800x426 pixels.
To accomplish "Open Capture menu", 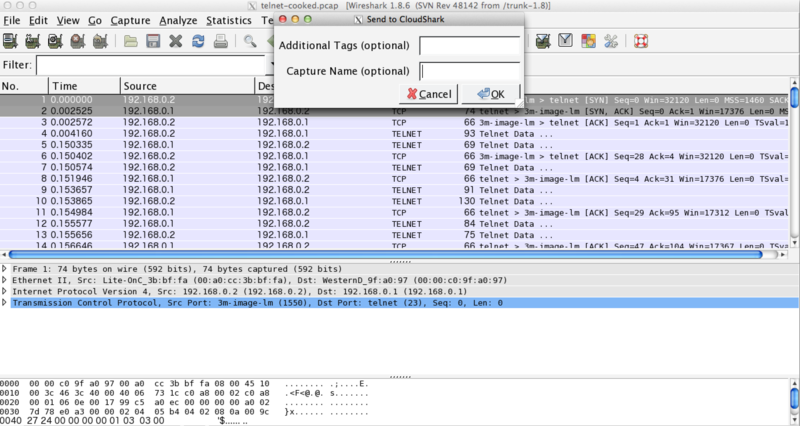I will (130, 20).
